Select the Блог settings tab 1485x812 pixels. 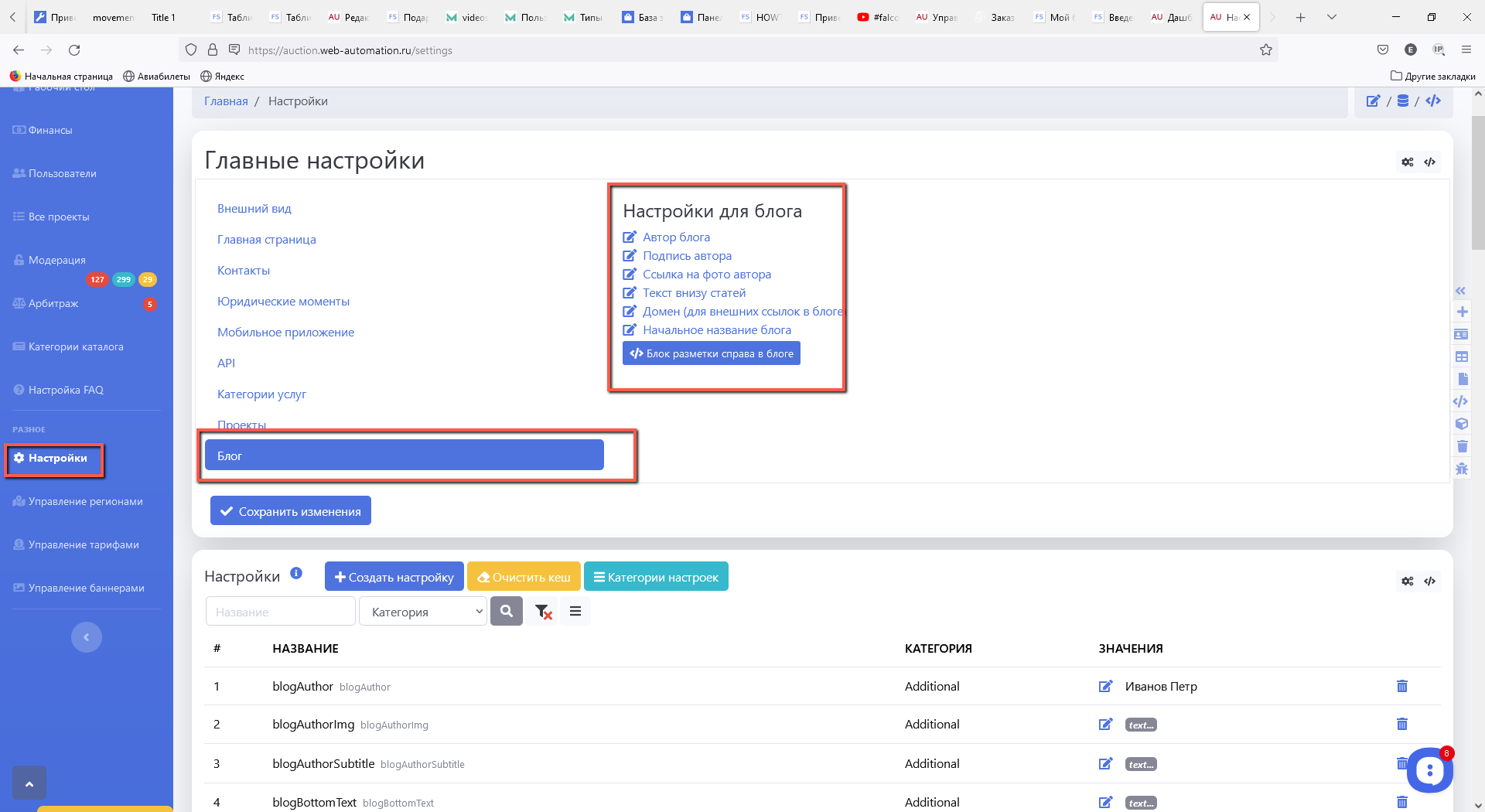404,455
